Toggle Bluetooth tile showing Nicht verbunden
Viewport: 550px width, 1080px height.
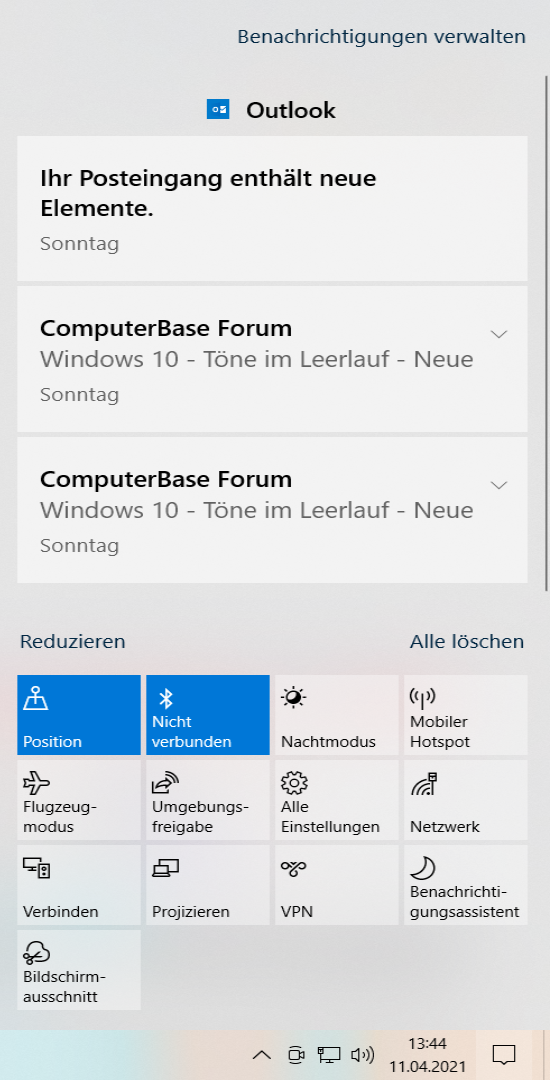point(208,715)
